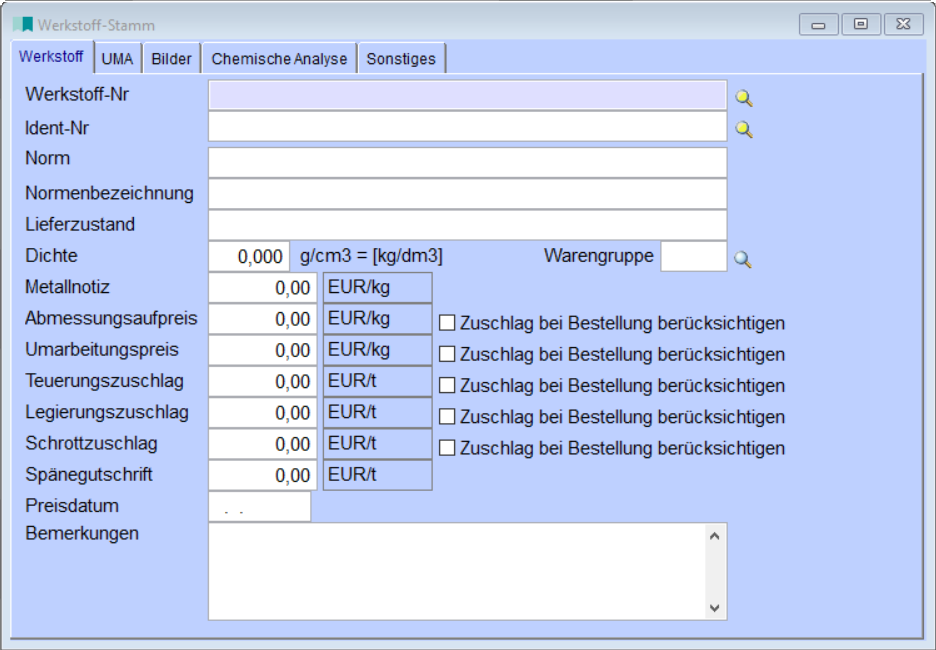Open the Ident-Nr lookup magnifier
This screenshot has height=650, width=936.
tap(741, 128)
